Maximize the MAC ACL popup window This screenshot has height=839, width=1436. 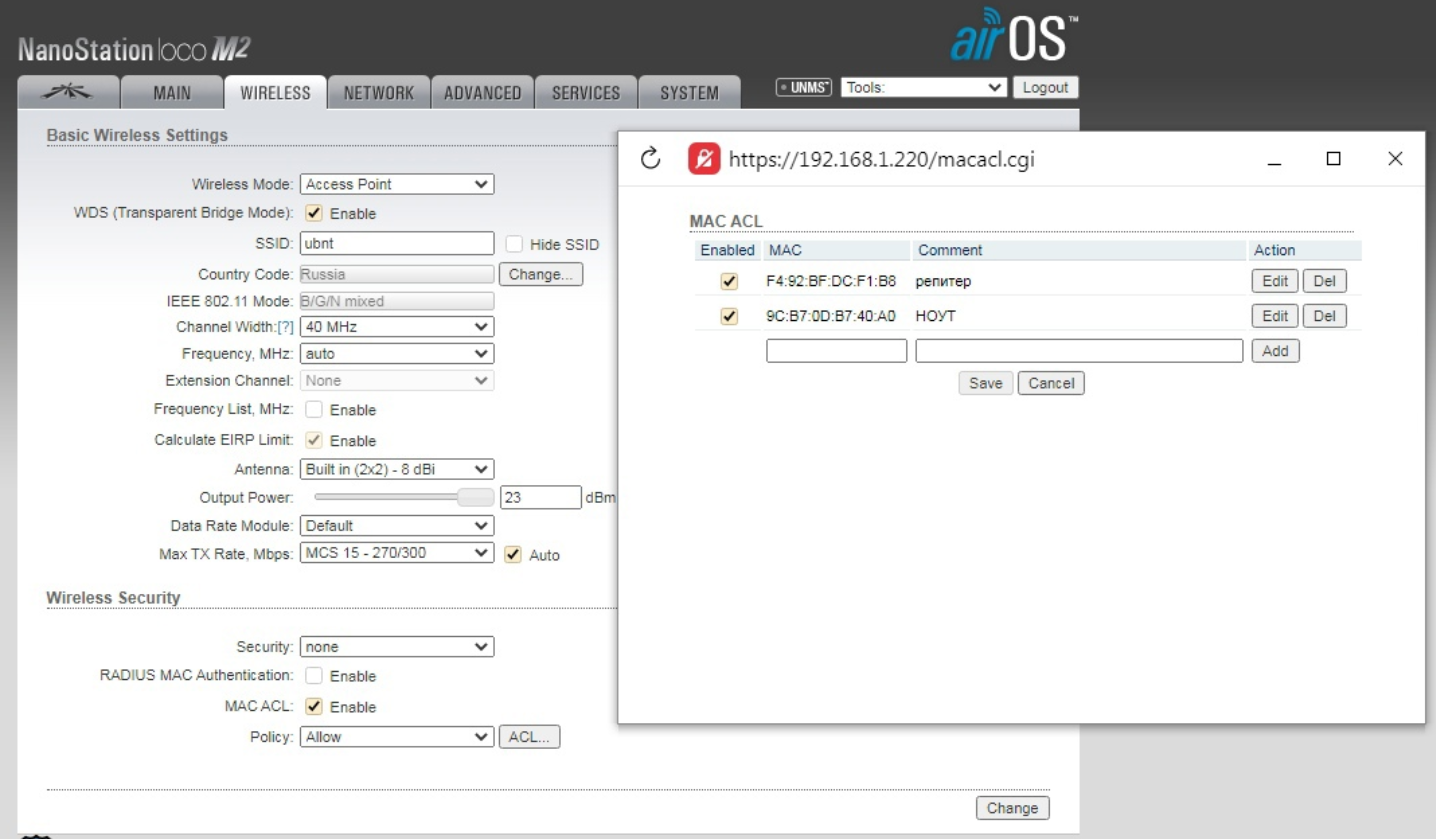coord(1333,158)
